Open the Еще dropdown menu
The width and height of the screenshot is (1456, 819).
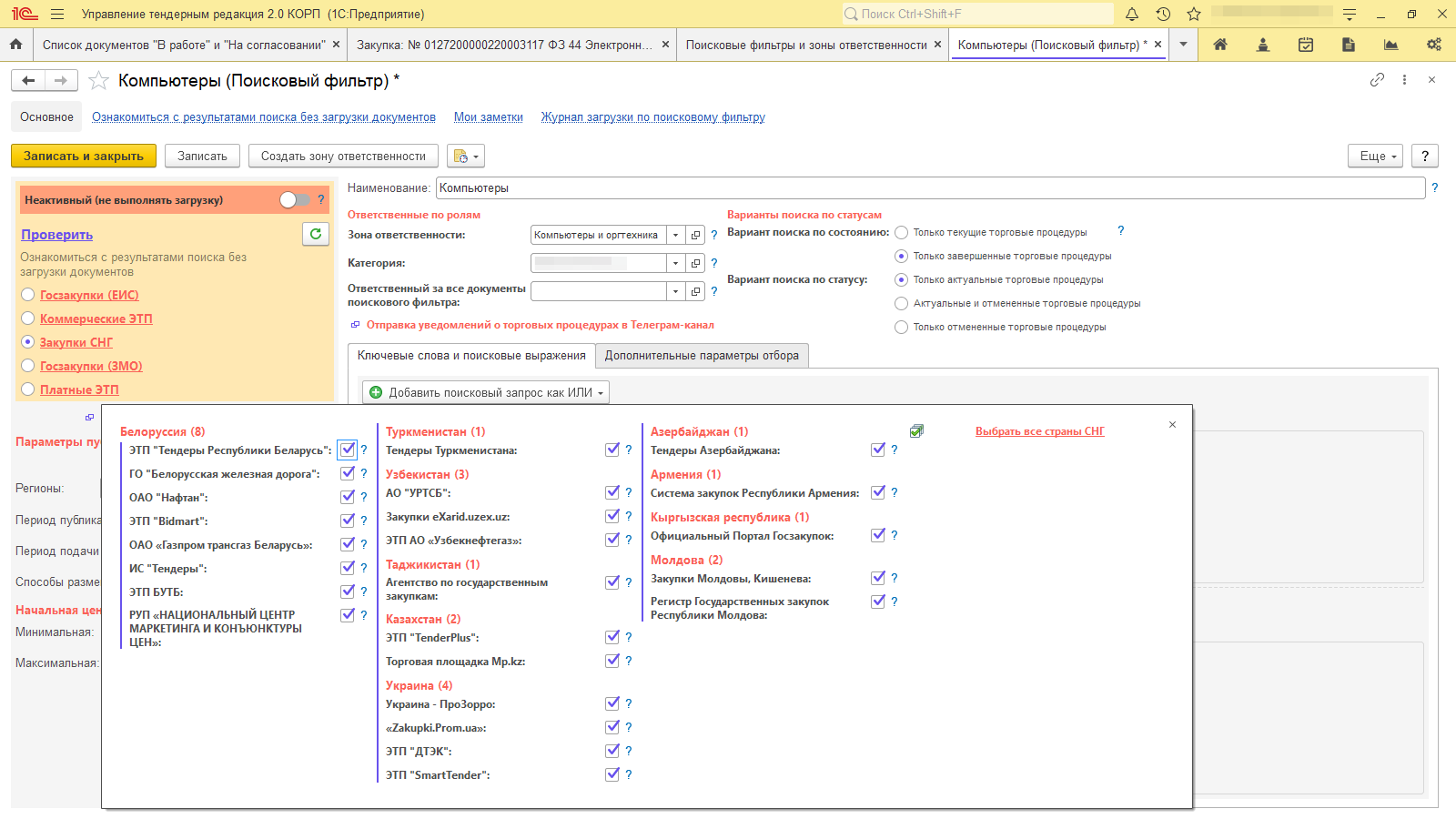1375,157
